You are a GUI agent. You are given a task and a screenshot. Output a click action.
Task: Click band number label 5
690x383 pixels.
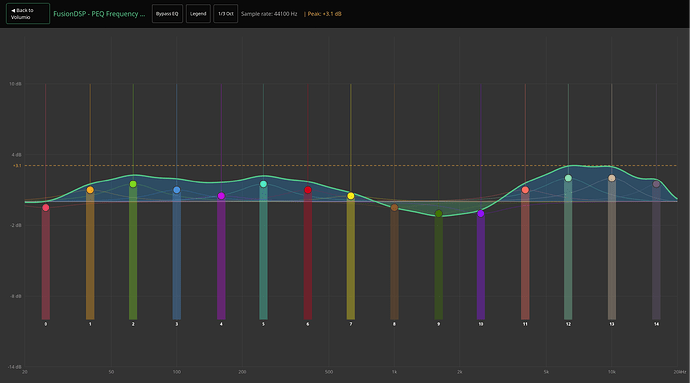(x=264, y=324)
